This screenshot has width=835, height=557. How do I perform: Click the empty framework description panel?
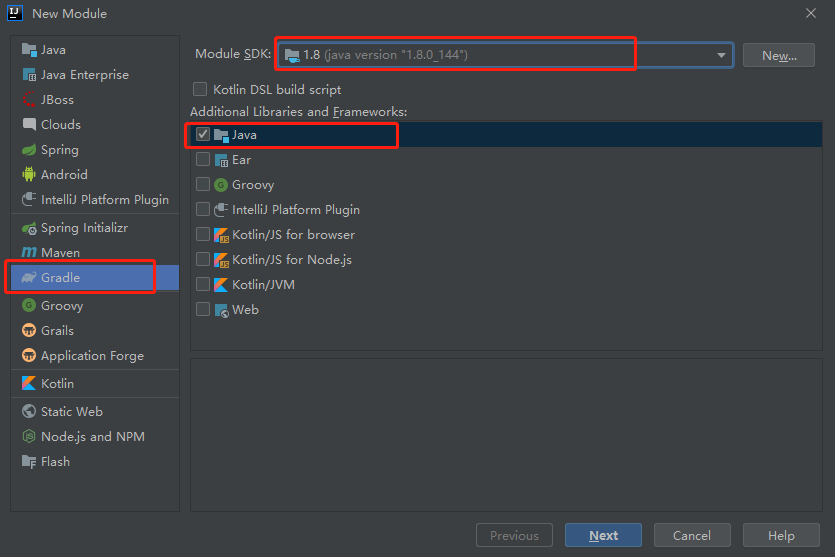(x=506, y=435)
